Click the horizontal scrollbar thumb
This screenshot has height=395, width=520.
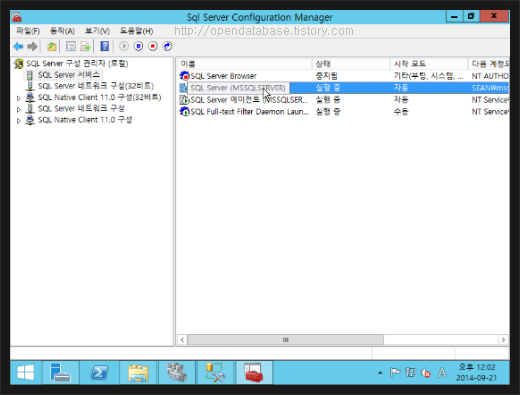tap(285, 340)
